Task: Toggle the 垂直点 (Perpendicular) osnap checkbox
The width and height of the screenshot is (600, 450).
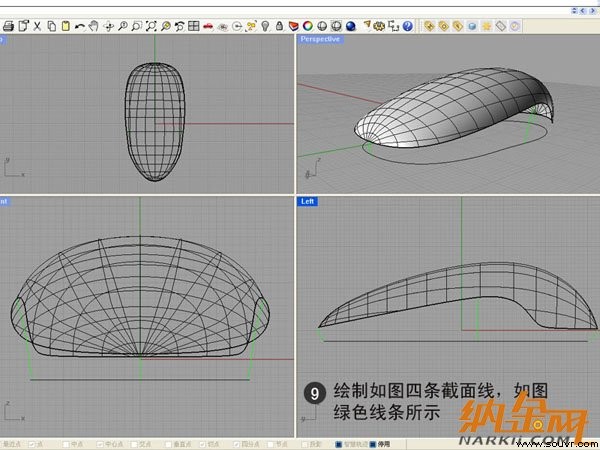Action: pos(168,444)
